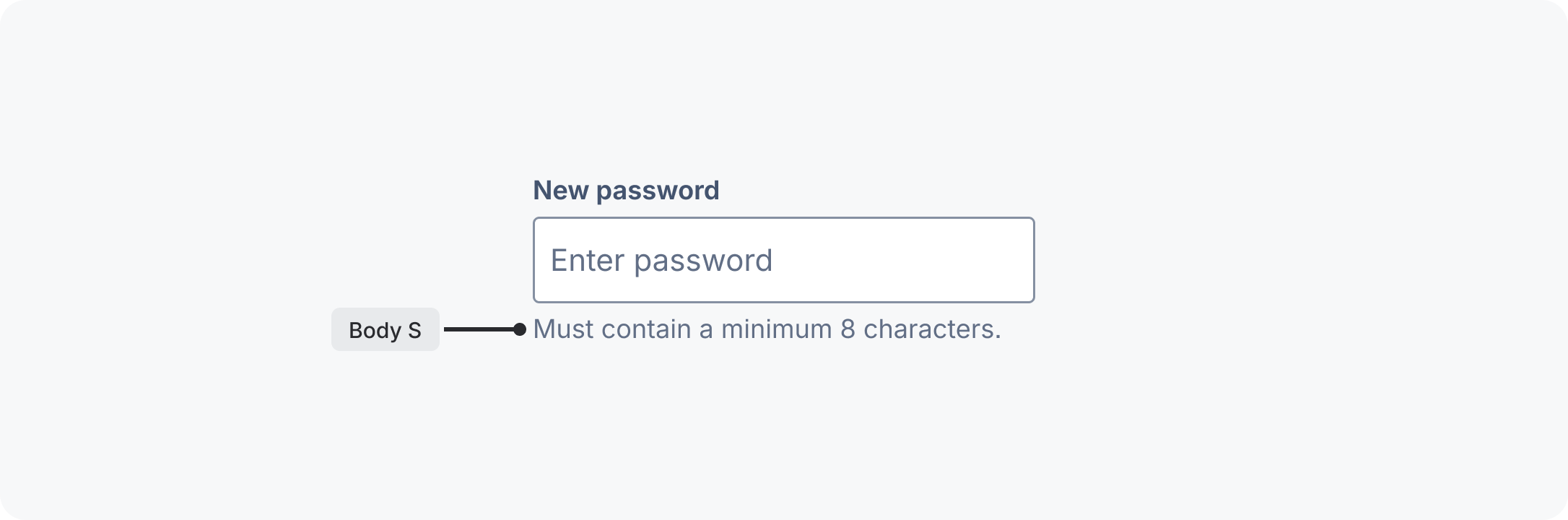1568x520 pixels.
Task: Click the word "password" in the bold label
Action: (658, 191)
